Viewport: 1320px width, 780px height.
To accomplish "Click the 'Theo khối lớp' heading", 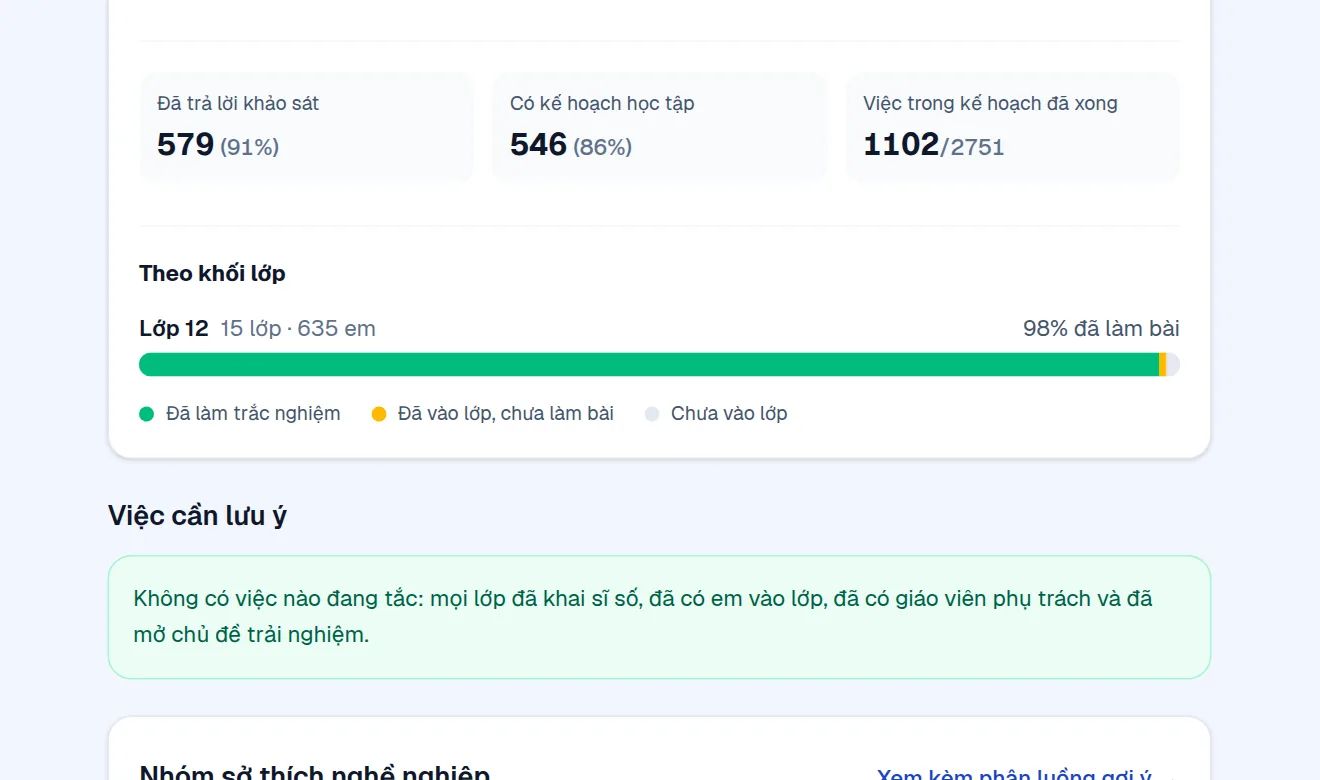I will tap(212, 274).
